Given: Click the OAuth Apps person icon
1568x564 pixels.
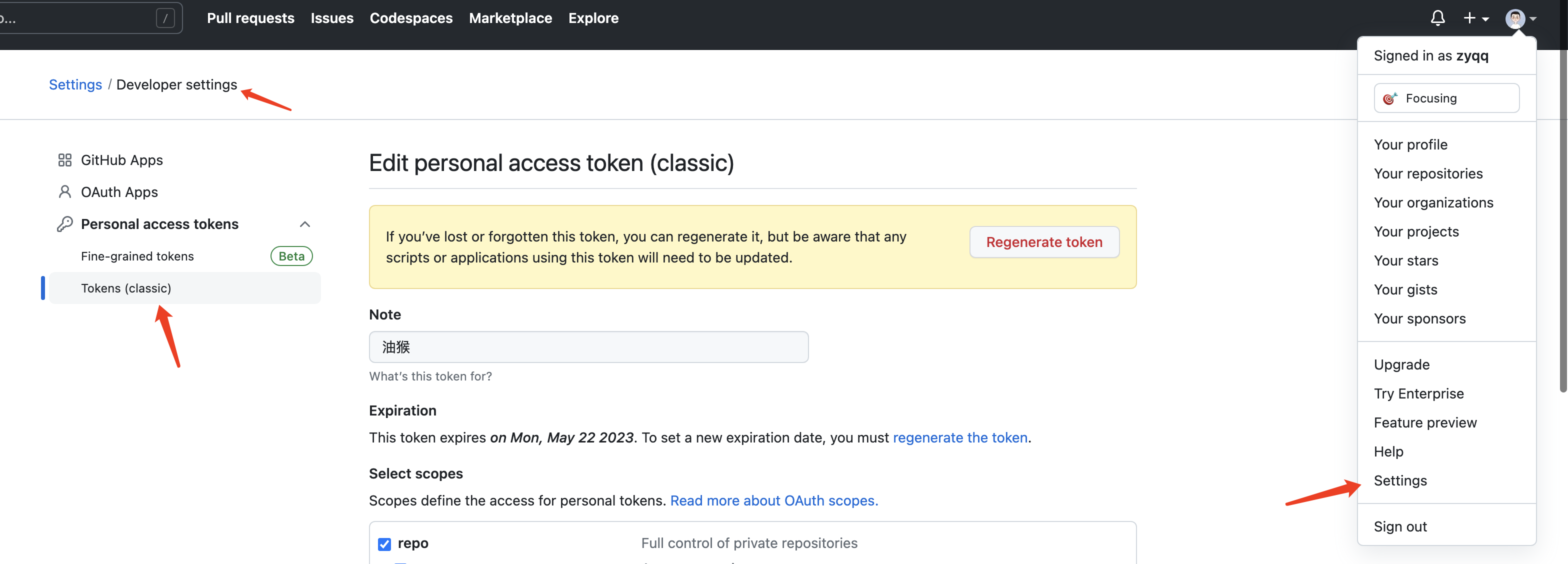Looking at the screenshot, I should [x=64, y=192].
